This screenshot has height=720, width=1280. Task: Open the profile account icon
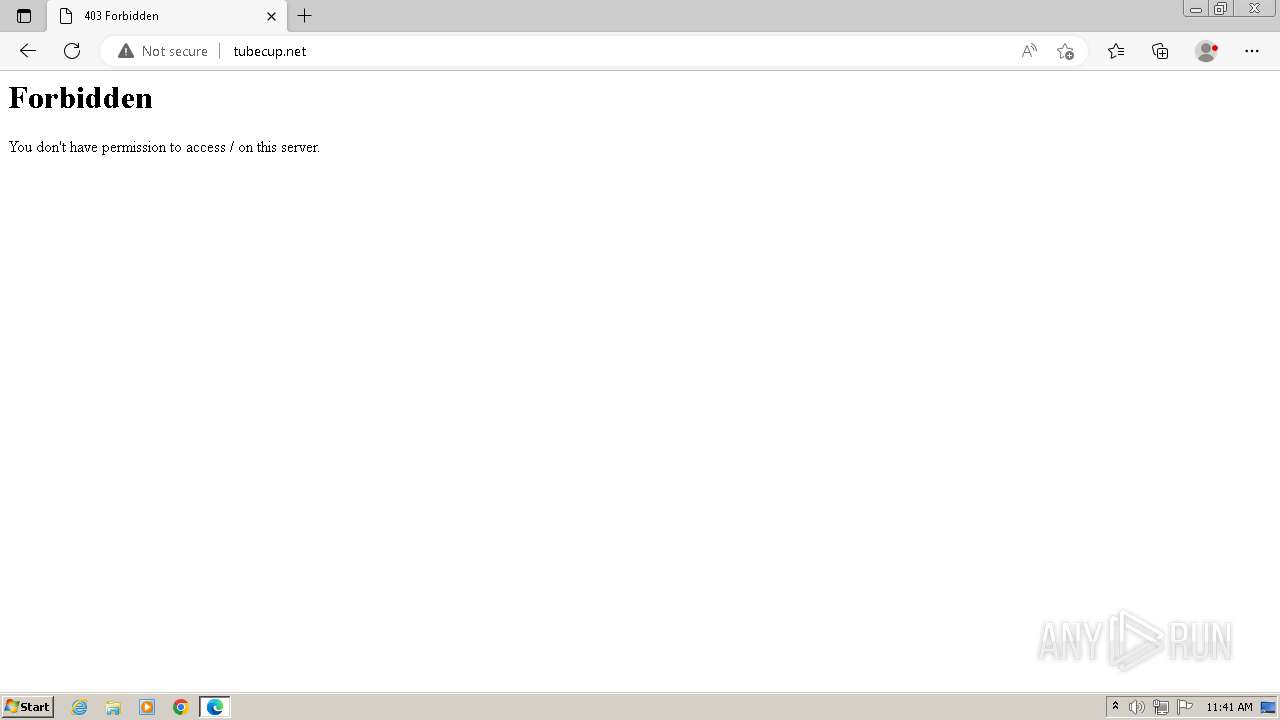1207,51
